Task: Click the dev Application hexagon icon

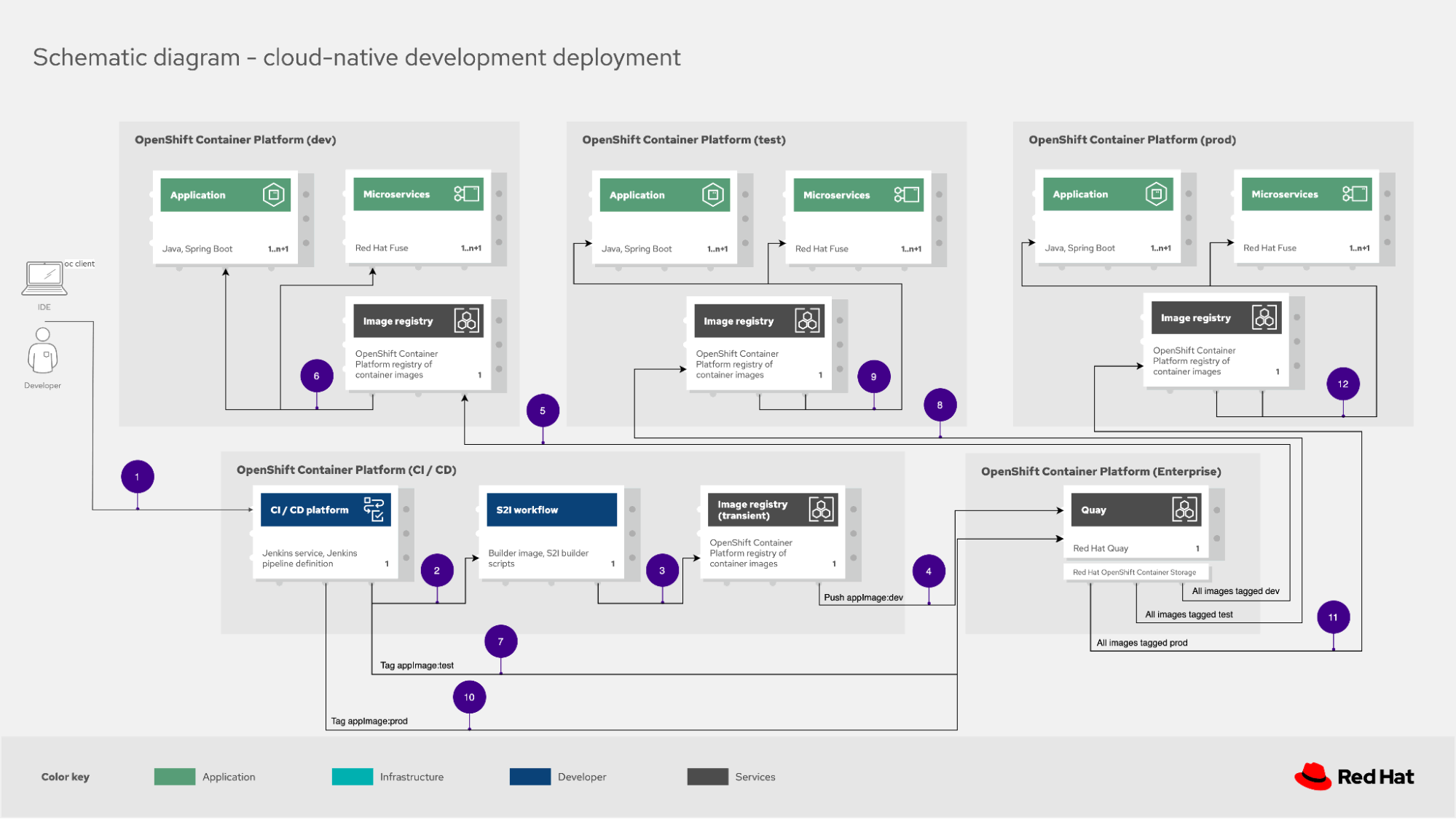Action: coord(273,195)
